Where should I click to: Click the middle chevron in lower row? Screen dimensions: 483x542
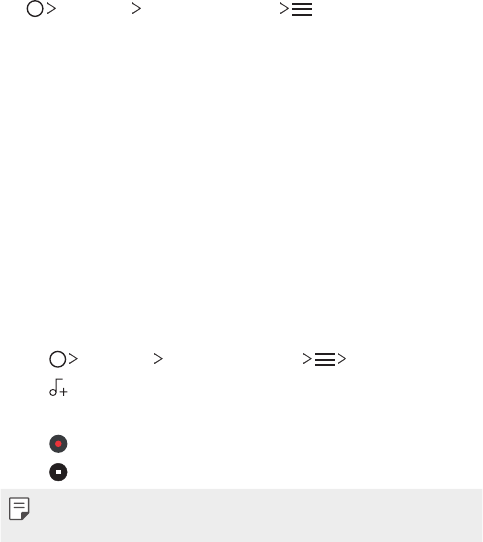(158, 359)
